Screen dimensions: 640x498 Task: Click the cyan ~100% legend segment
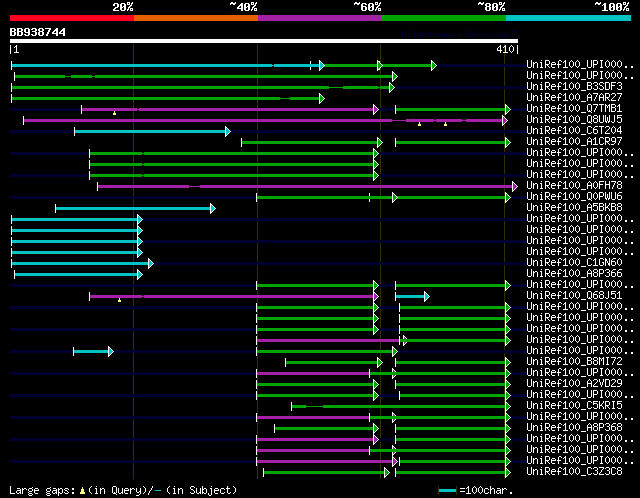tap(567, 18)
